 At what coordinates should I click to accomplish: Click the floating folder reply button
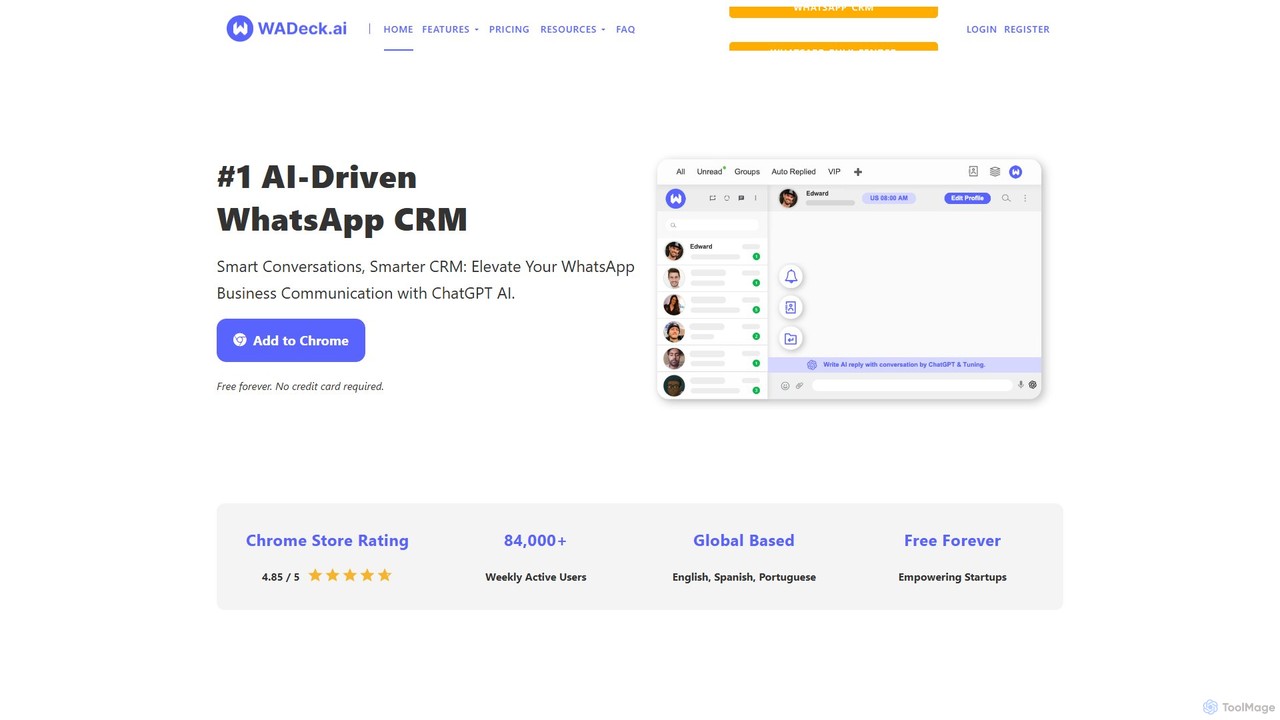click(791, 338)
